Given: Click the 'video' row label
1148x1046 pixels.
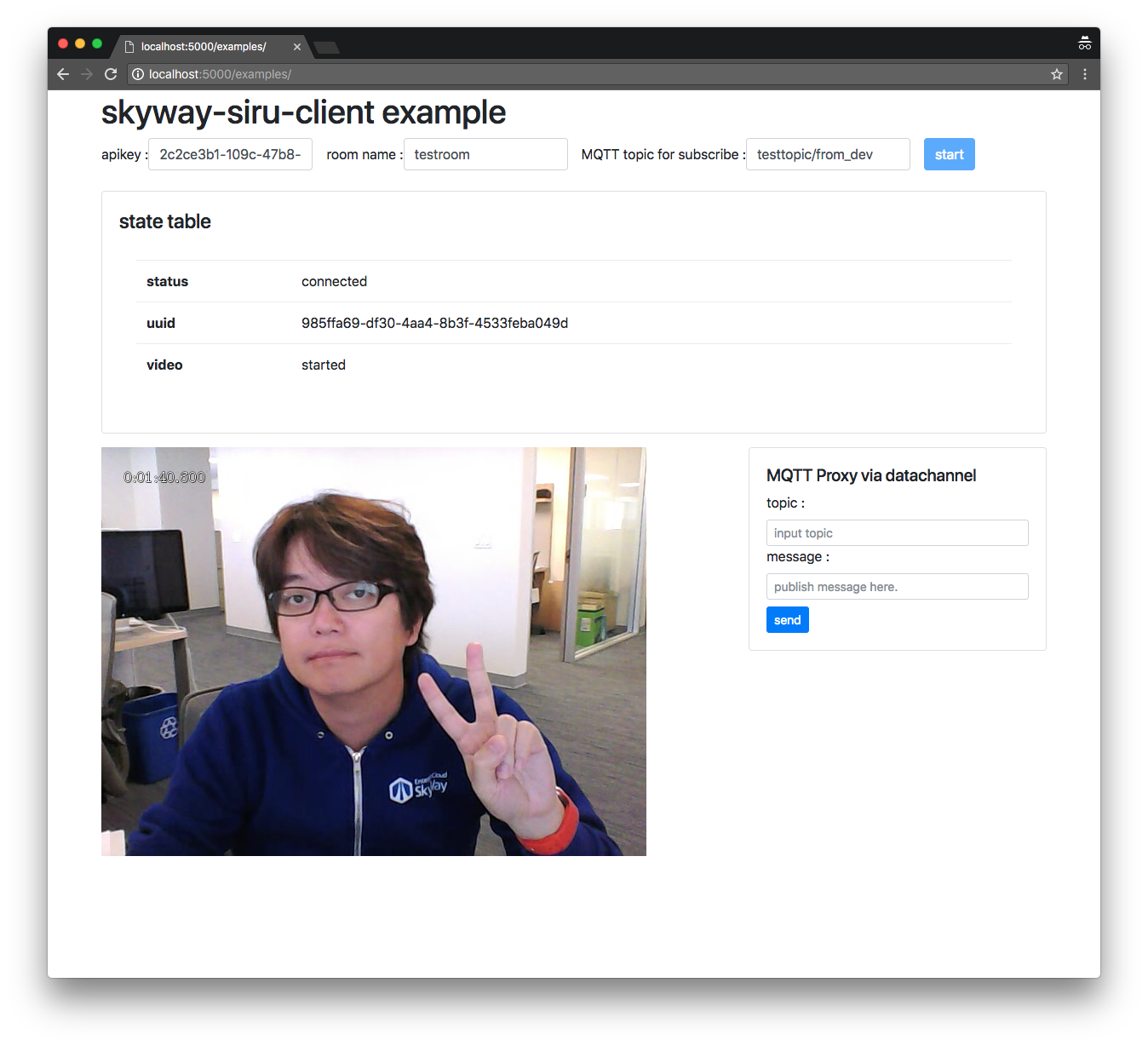Looking at the screenshot, I should pyautogui.click(x=164, y=365).
